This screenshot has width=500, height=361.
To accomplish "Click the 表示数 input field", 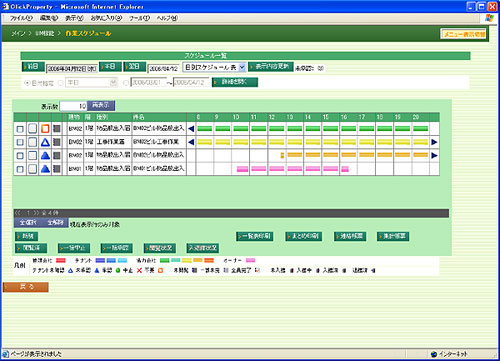I will [73, 106].
